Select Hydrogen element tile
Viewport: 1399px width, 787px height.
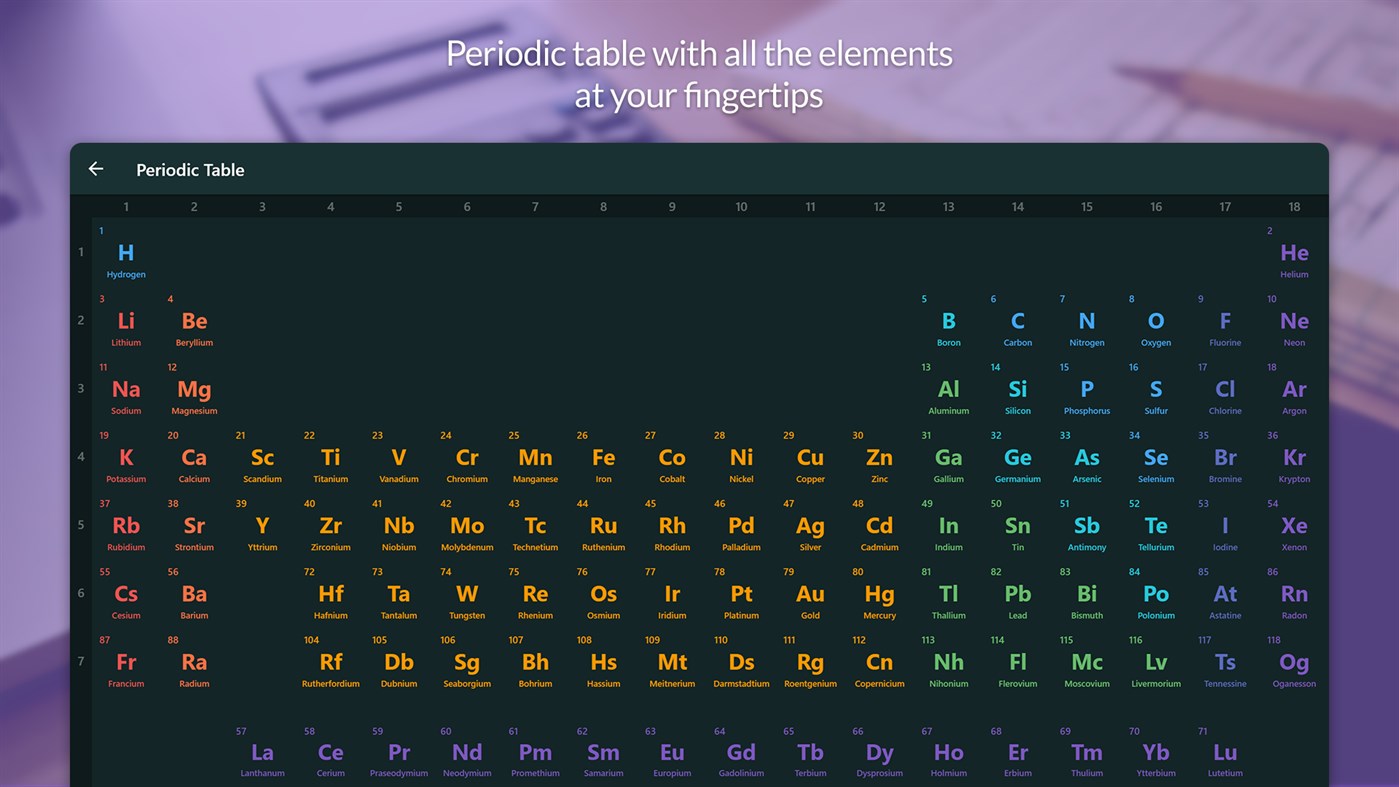(x=125, y=256)
